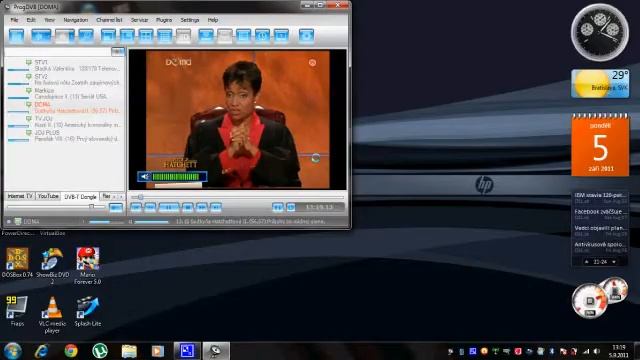Open the Fraps desktop shortcut
Screen dimensions: 640x360
[17, 311]
